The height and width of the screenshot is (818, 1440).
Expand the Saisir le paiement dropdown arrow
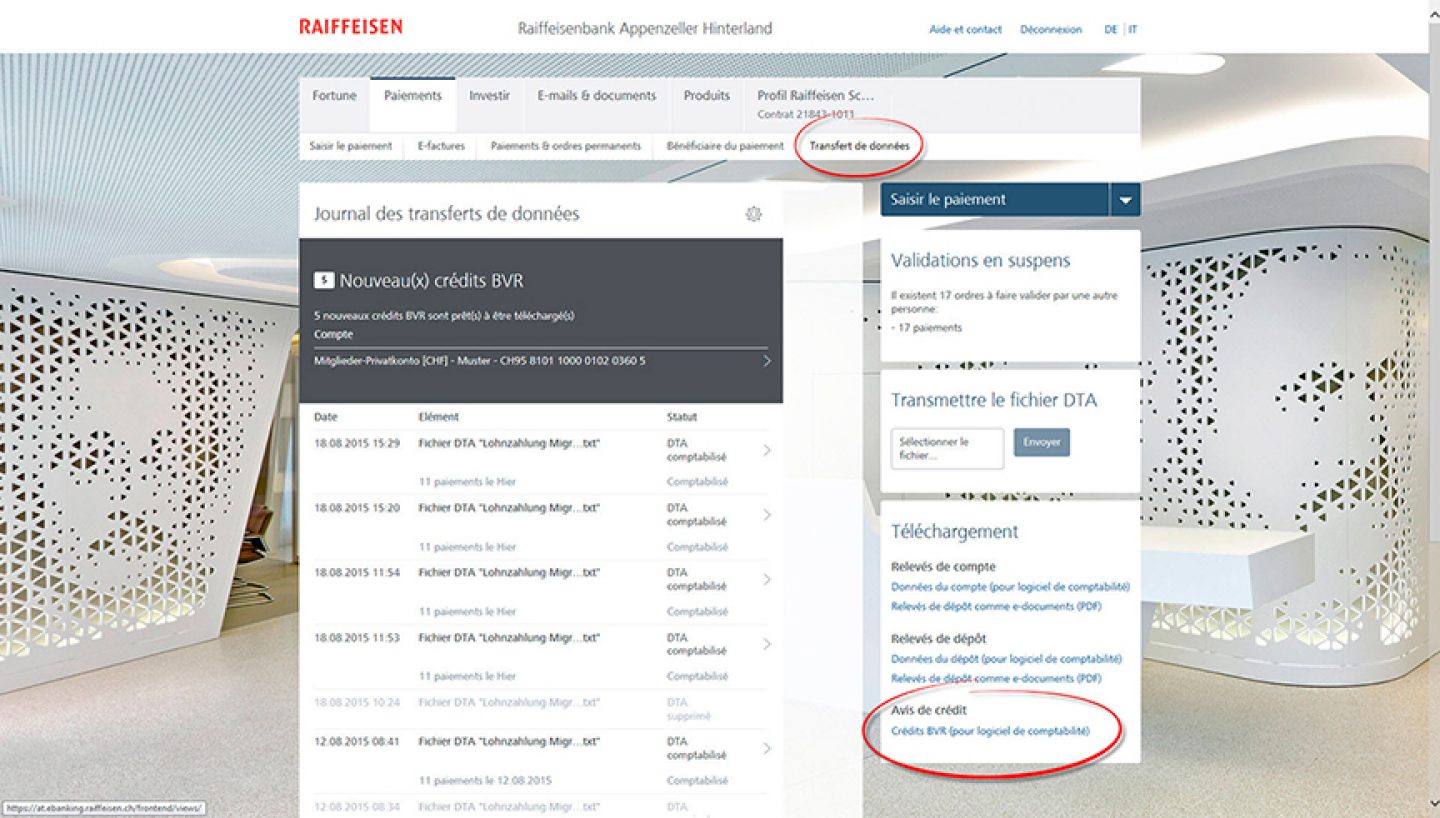pyautogui.click(x=1125, y=200)
